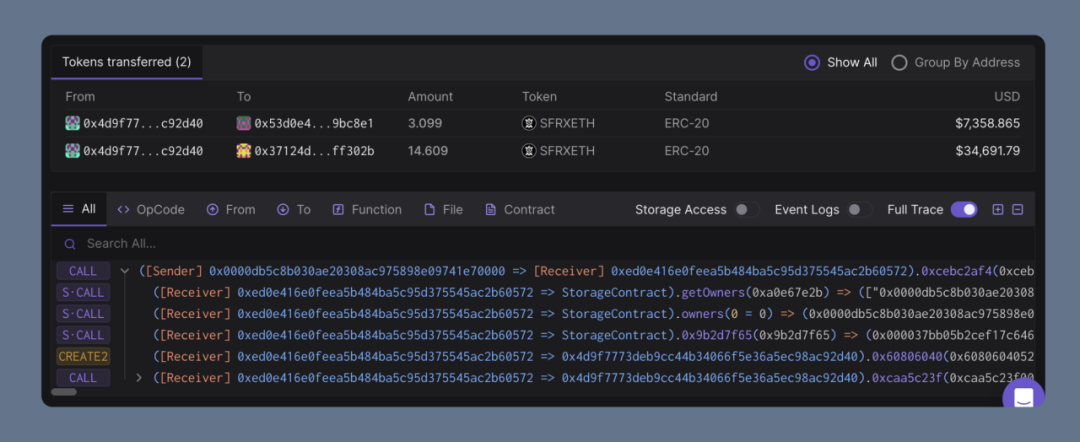Click sender avatar icon in second transfer row
1080x442 pixels.
pyautogui.click(x=72, y=151)
